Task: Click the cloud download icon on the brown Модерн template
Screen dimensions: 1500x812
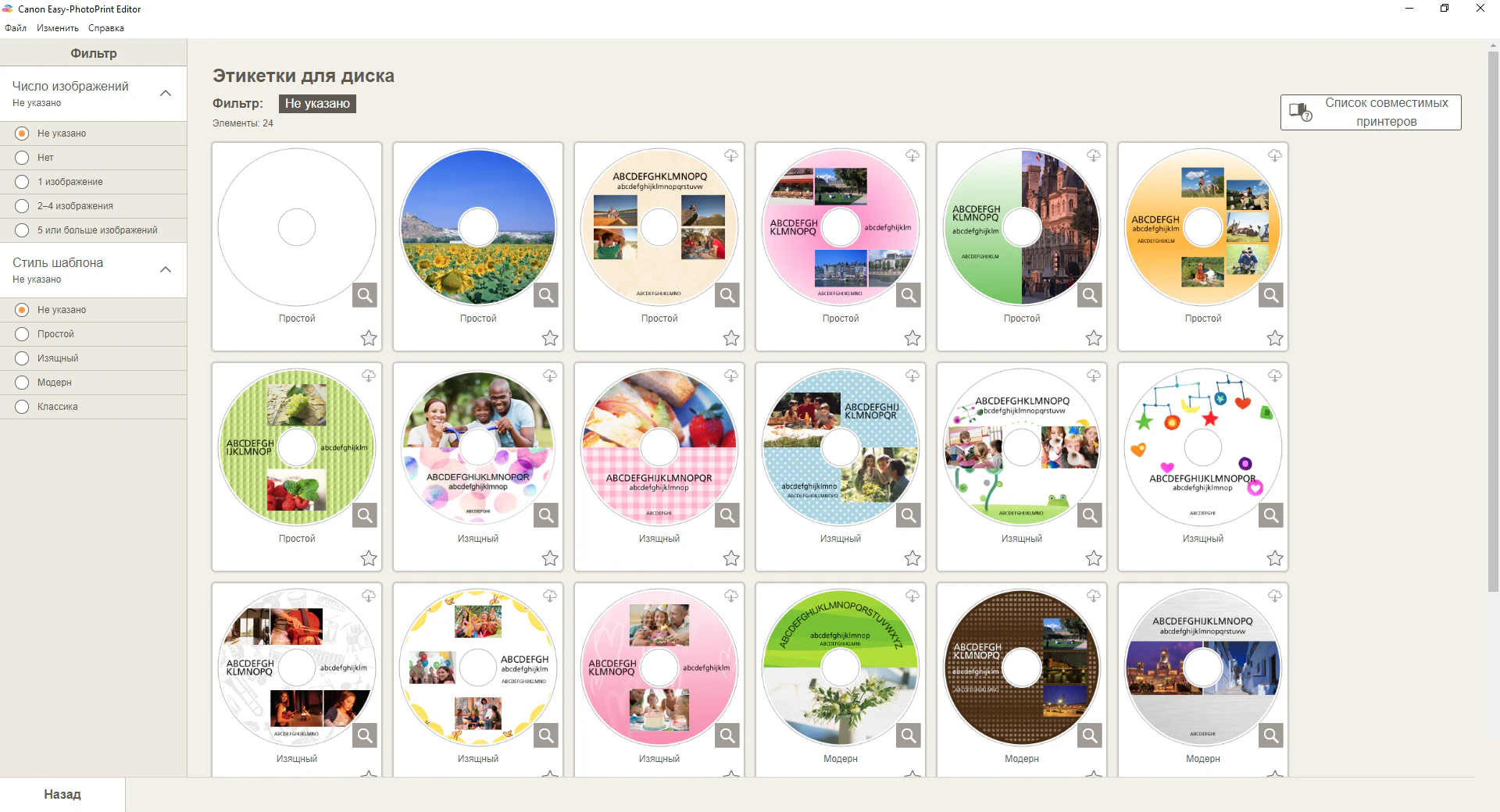Action: pos(1093,596)
